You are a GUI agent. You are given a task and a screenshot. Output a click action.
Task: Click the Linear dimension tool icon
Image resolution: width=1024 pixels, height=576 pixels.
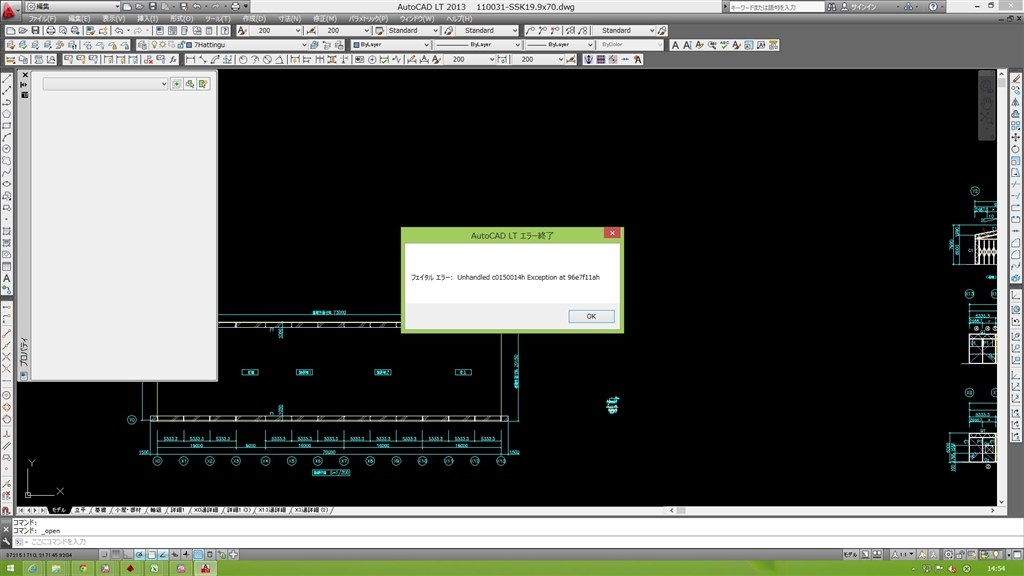click(x=191, y=59)
